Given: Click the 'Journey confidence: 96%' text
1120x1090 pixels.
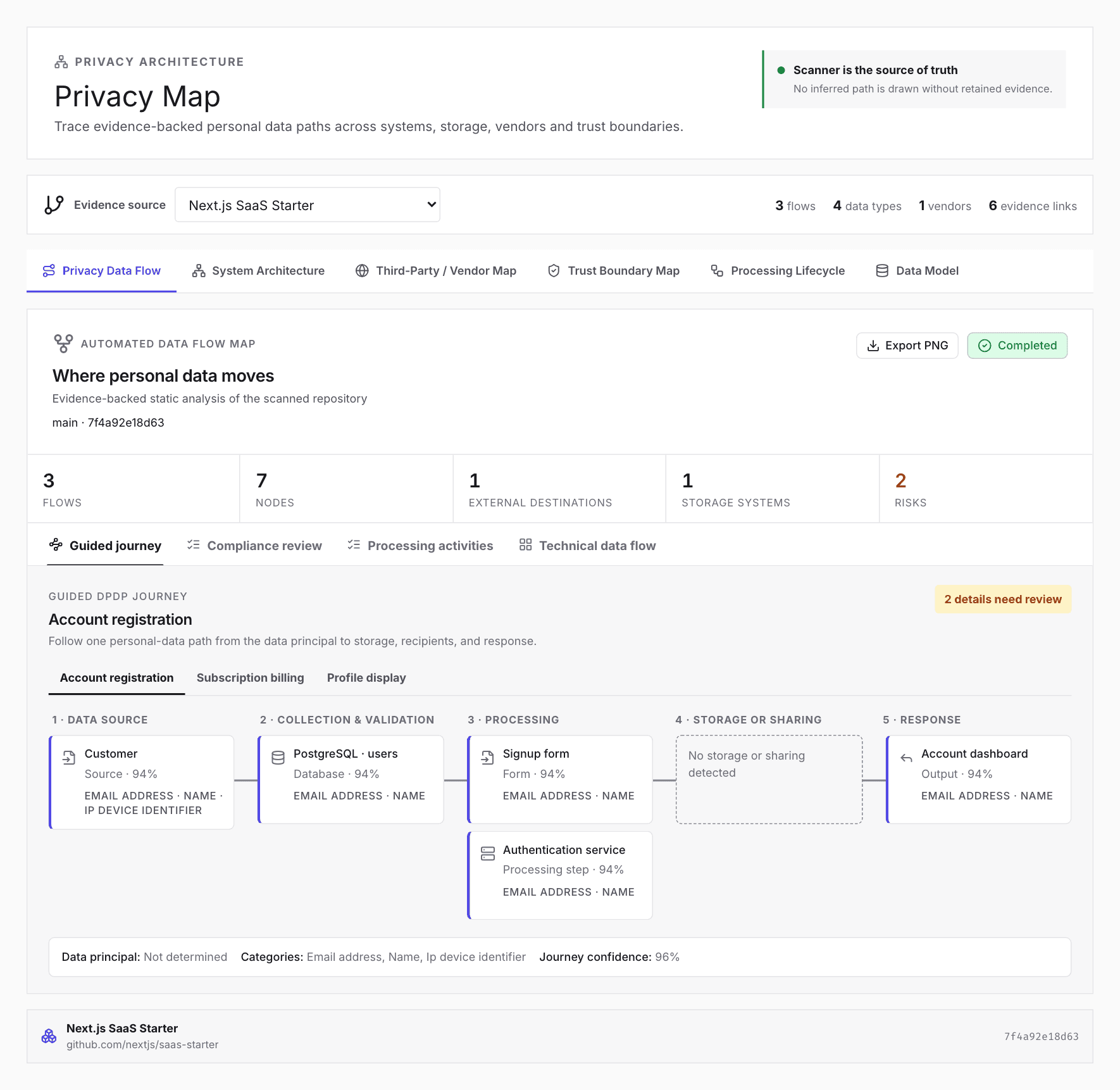Looking at the screenshot, I should (609, 957).
